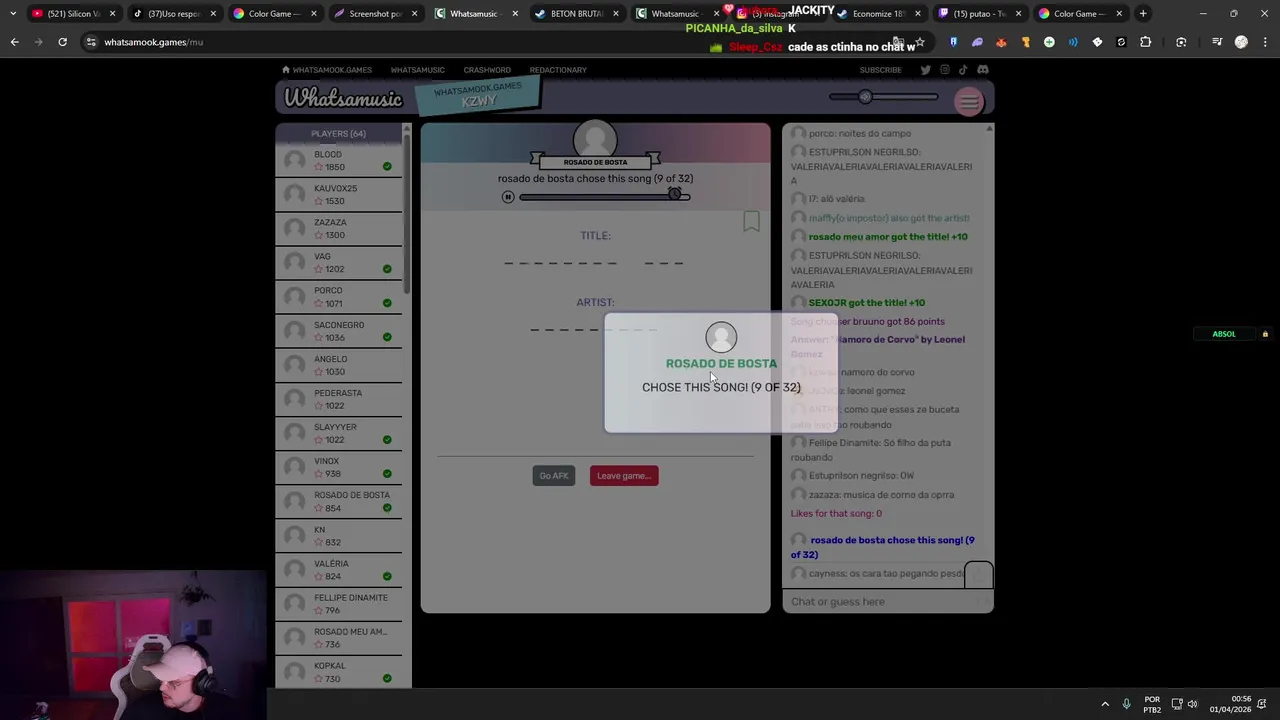Image resolution: width=1280 pixels, height=720 pixels.
Task: Open the volume icon in the system tray
Action: [1192, 704]
